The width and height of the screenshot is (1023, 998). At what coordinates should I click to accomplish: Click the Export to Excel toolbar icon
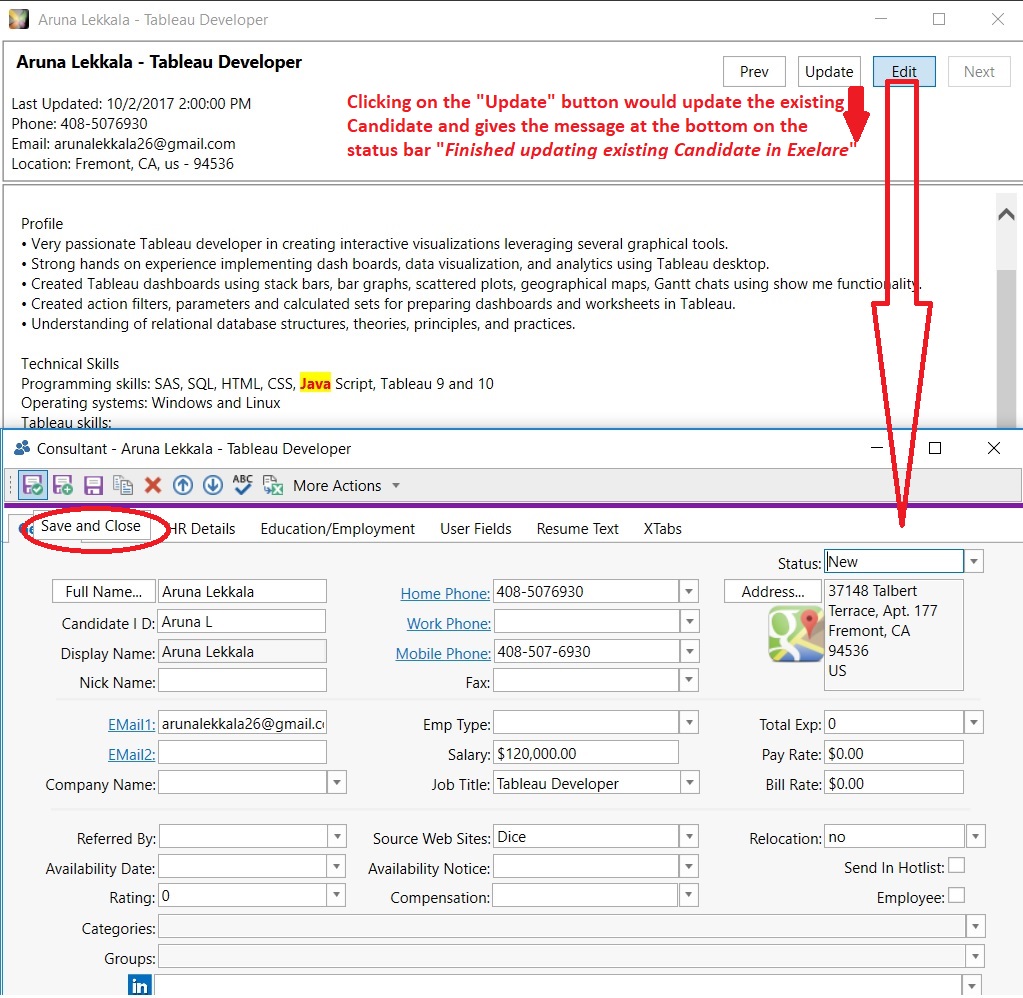(273, 485)
